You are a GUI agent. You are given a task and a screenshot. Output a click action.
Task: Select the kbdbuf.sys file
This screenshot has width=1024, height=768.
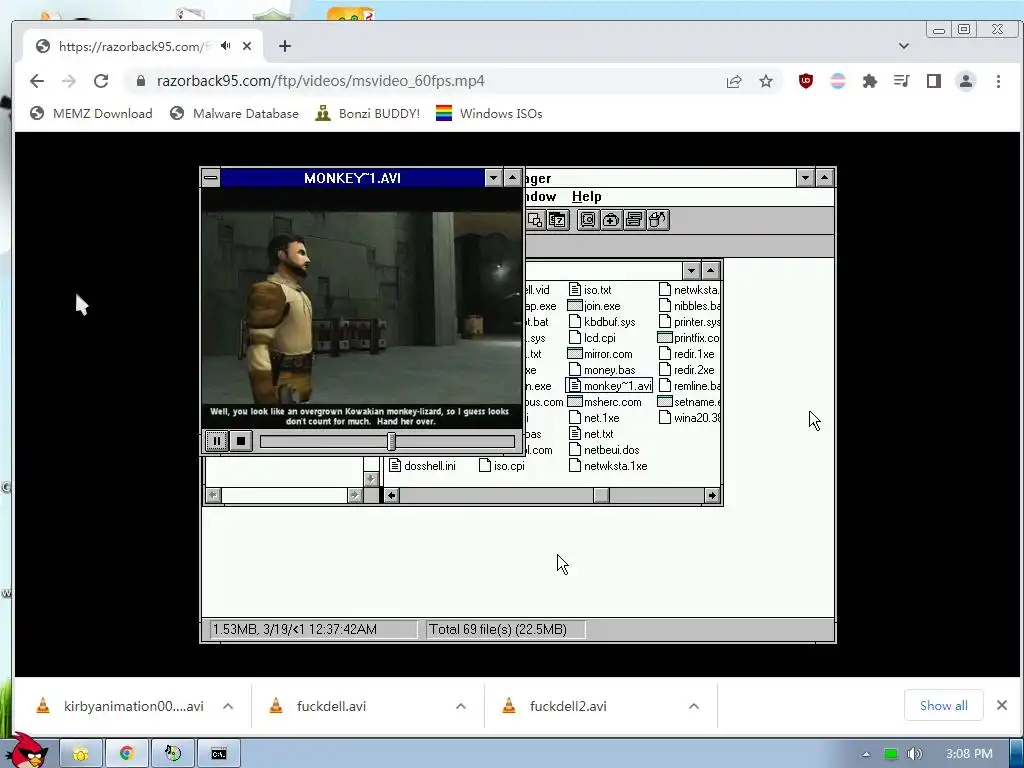click(x=602, y=322)
